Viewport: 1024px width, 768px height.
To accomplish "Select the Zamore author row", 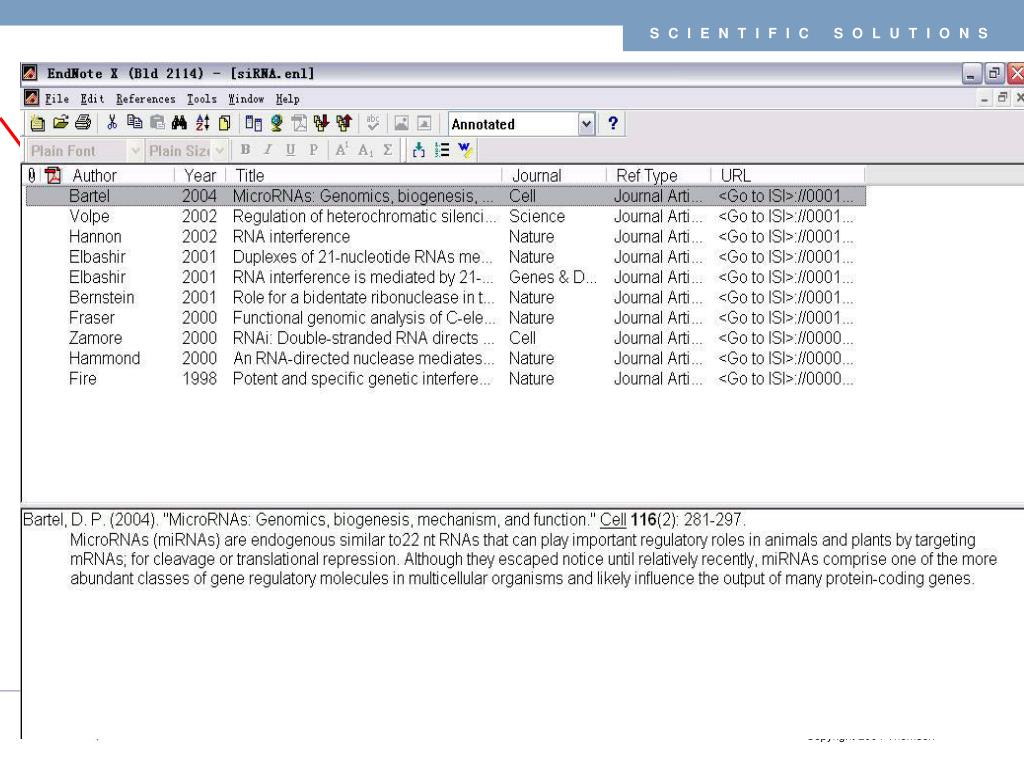I will coord(95,338).
